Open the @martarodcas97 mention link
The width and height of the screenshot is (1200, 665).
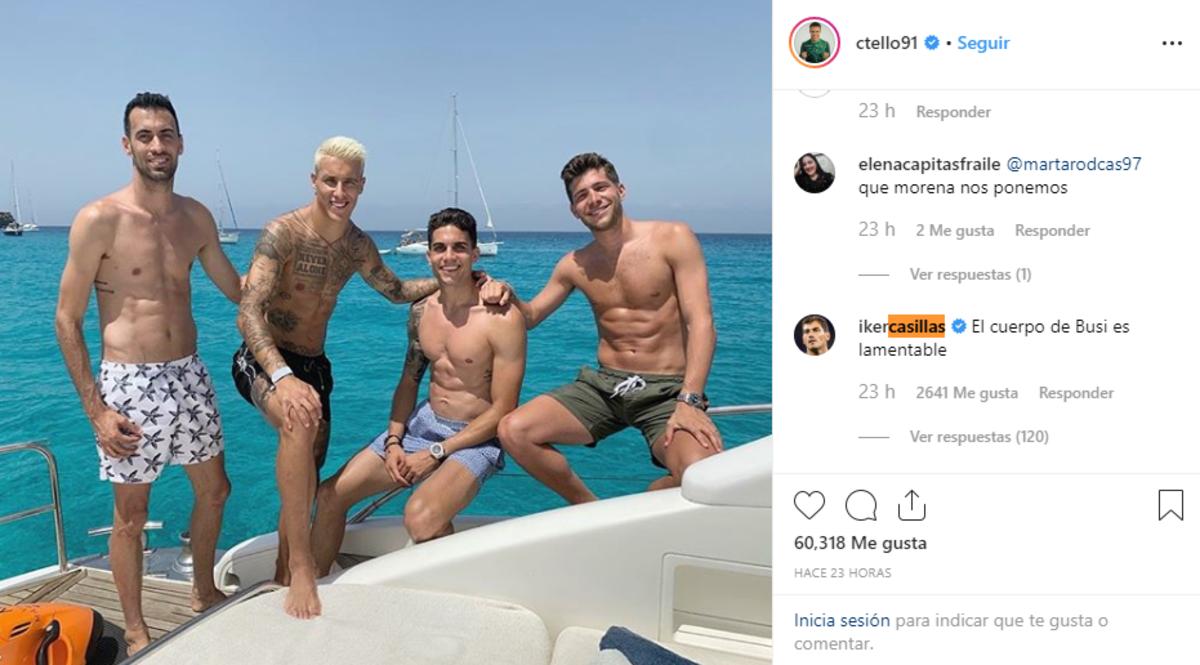[1073, 164]
